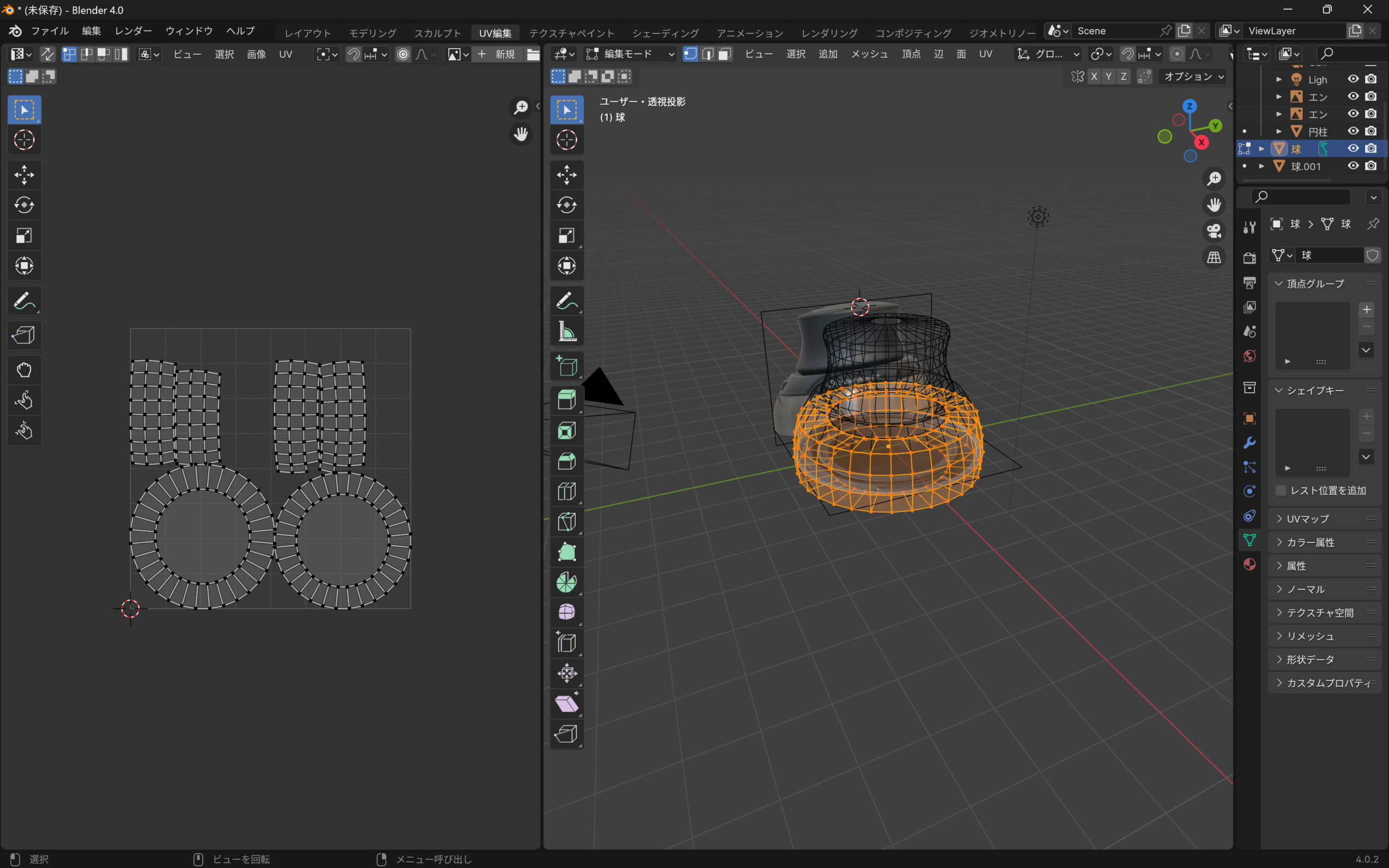Select the Bevel tool
This screenshot has width=1389, height=868.
[x=566, y=461]
